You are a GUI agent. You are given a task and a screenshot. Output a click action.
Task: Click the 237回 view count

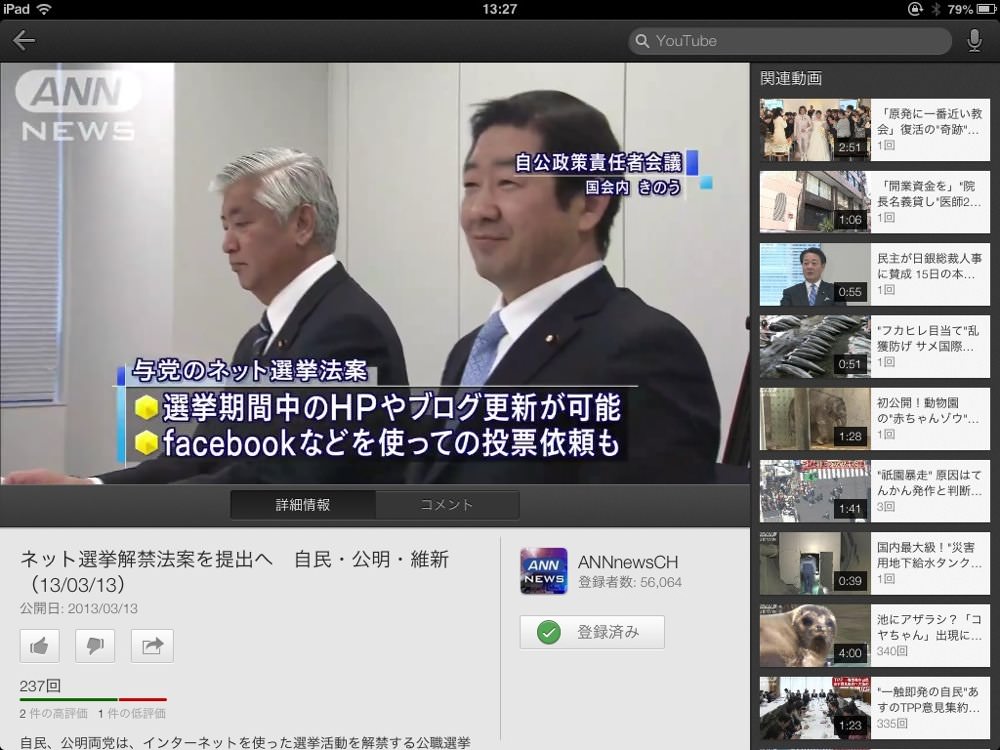[x=40, y=686]
